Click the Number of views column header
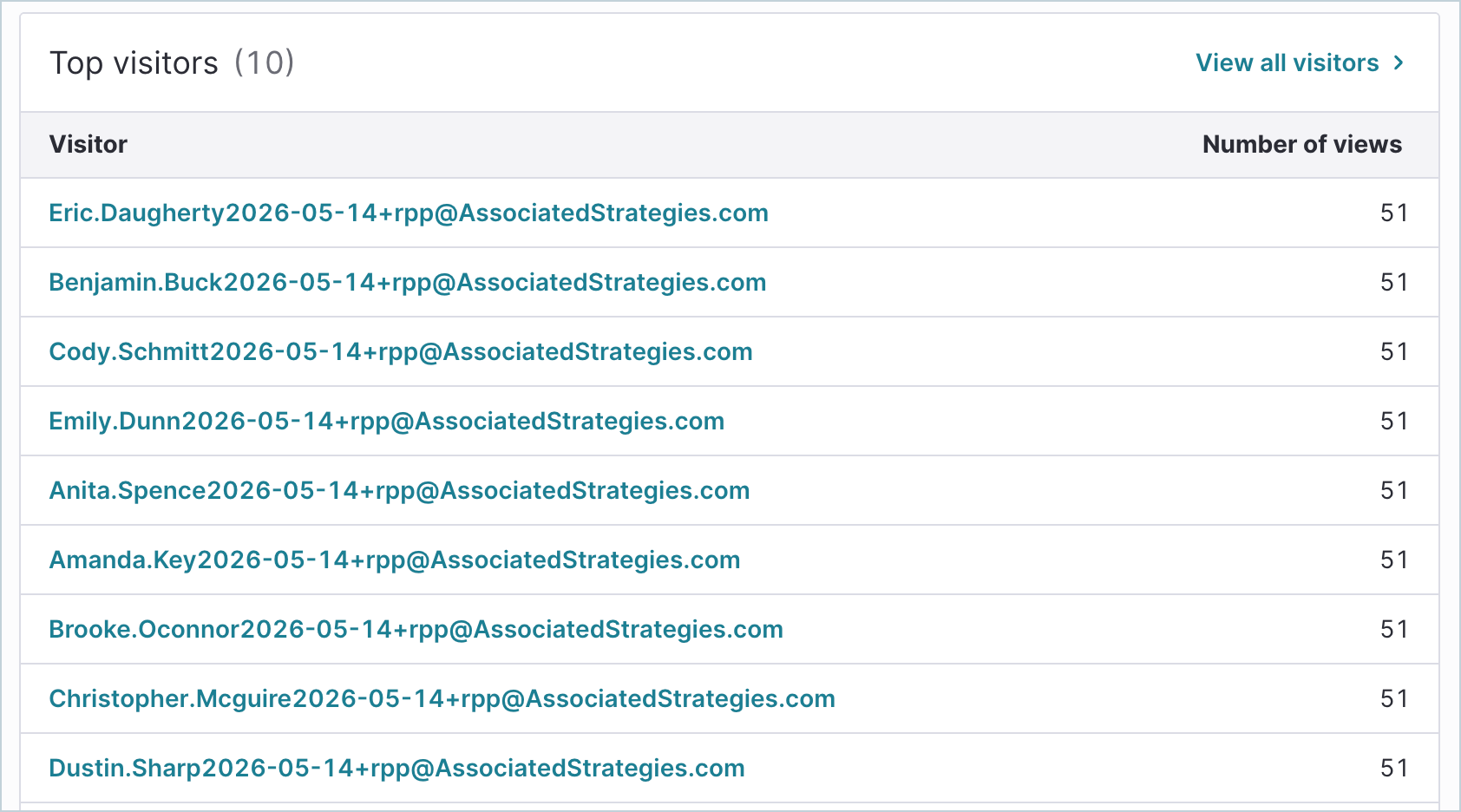 [x=1301, y=144]
